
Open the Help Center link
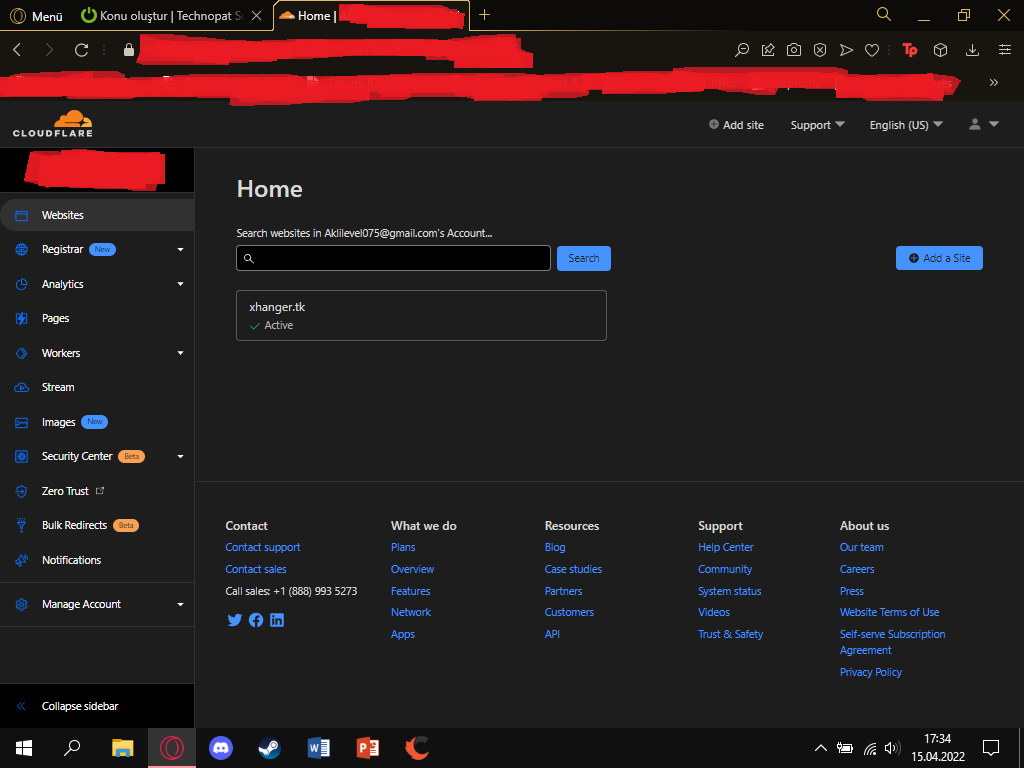(726, 547)
